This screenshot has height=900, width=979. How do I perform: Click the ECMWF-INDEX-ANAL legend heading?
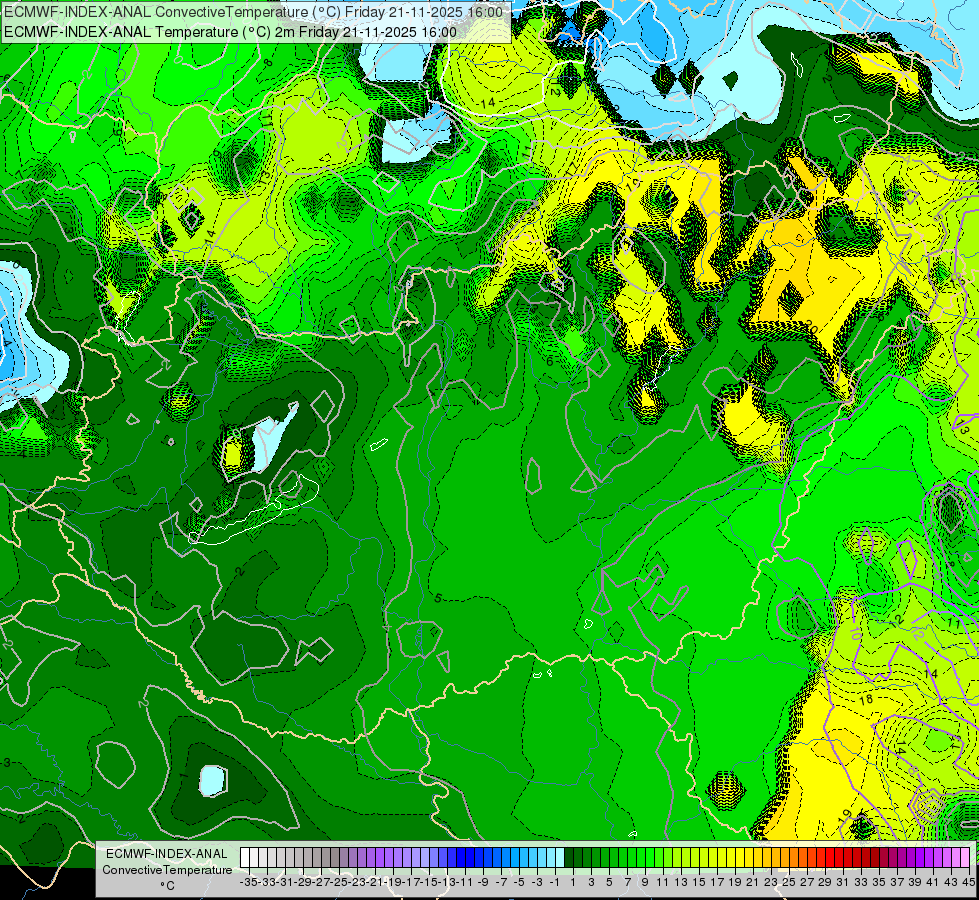167,854
